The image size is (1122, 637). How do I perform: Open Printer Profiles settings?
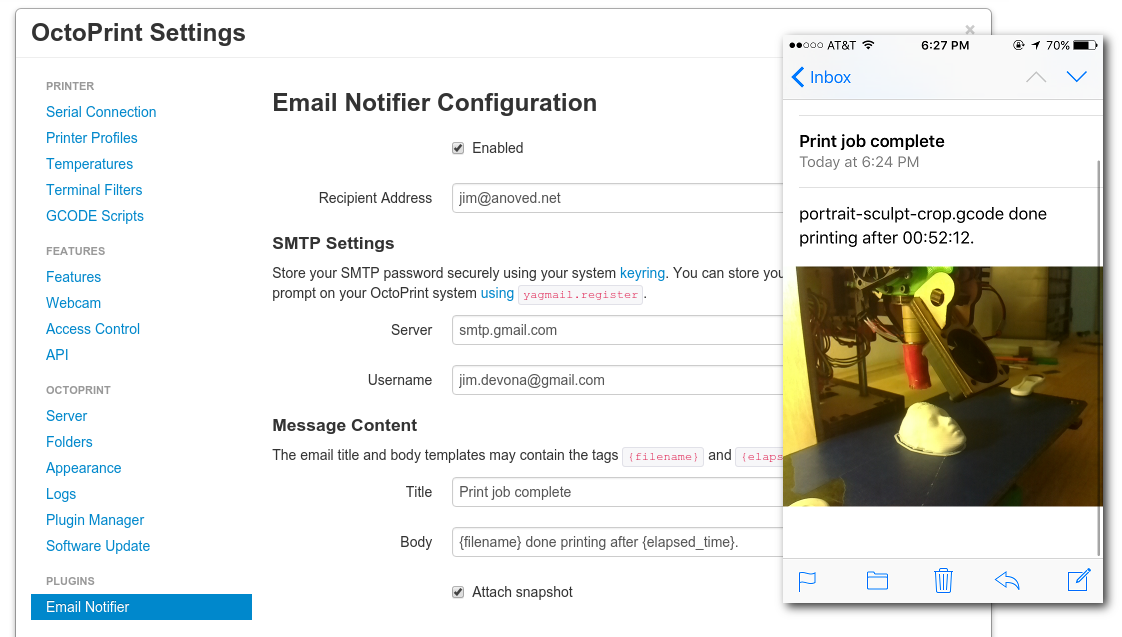(x=92, y=137)
